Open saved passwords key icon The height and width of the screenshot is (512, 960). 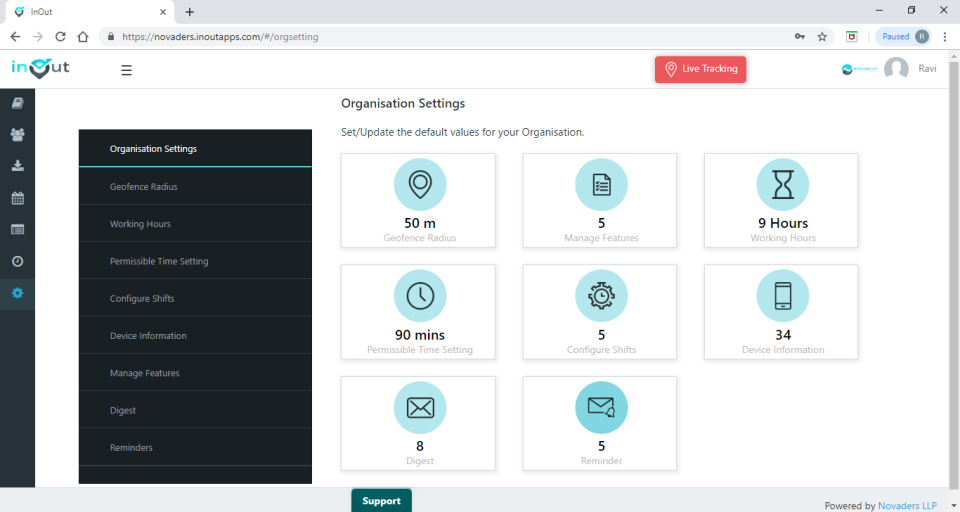[800, 37]
